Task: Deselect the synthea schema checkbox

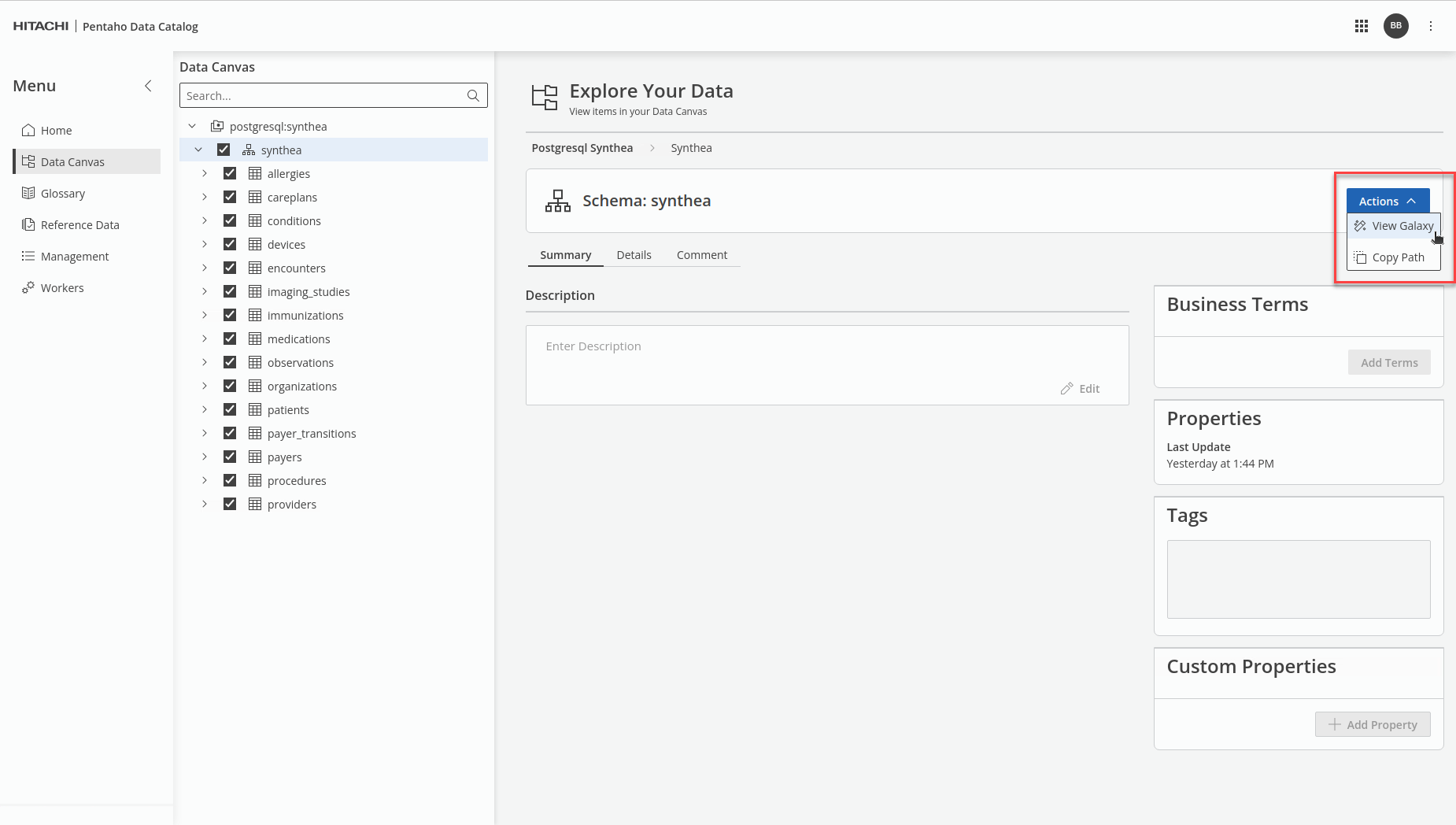Action: pos(224,150)
